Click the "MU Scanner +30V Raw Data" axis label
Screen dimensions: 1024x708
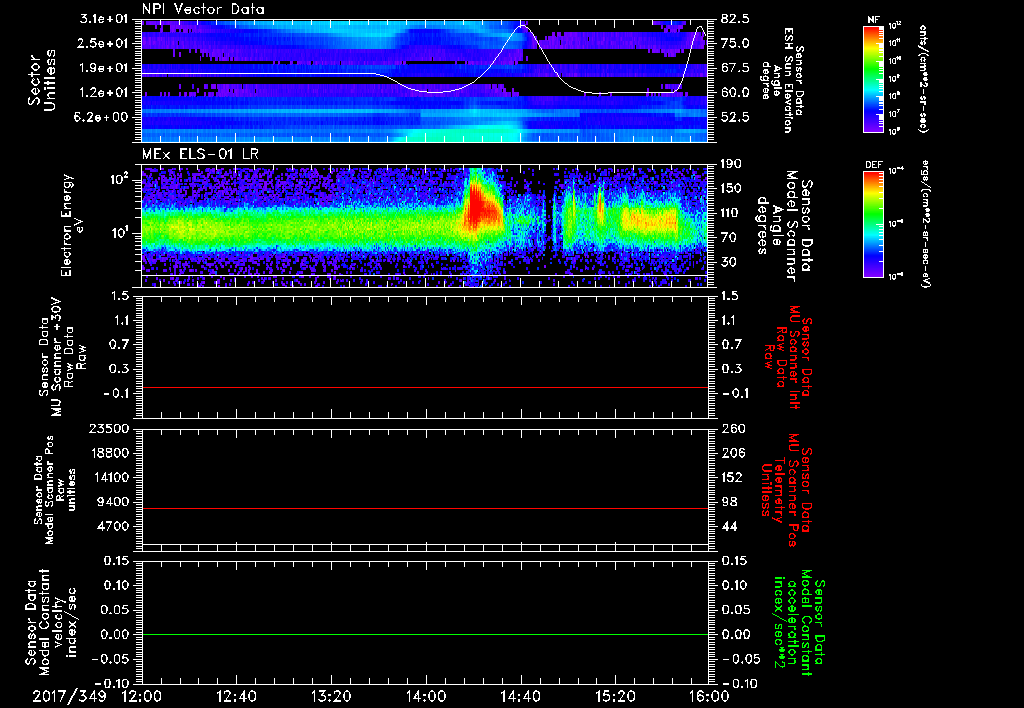[62, 357]
